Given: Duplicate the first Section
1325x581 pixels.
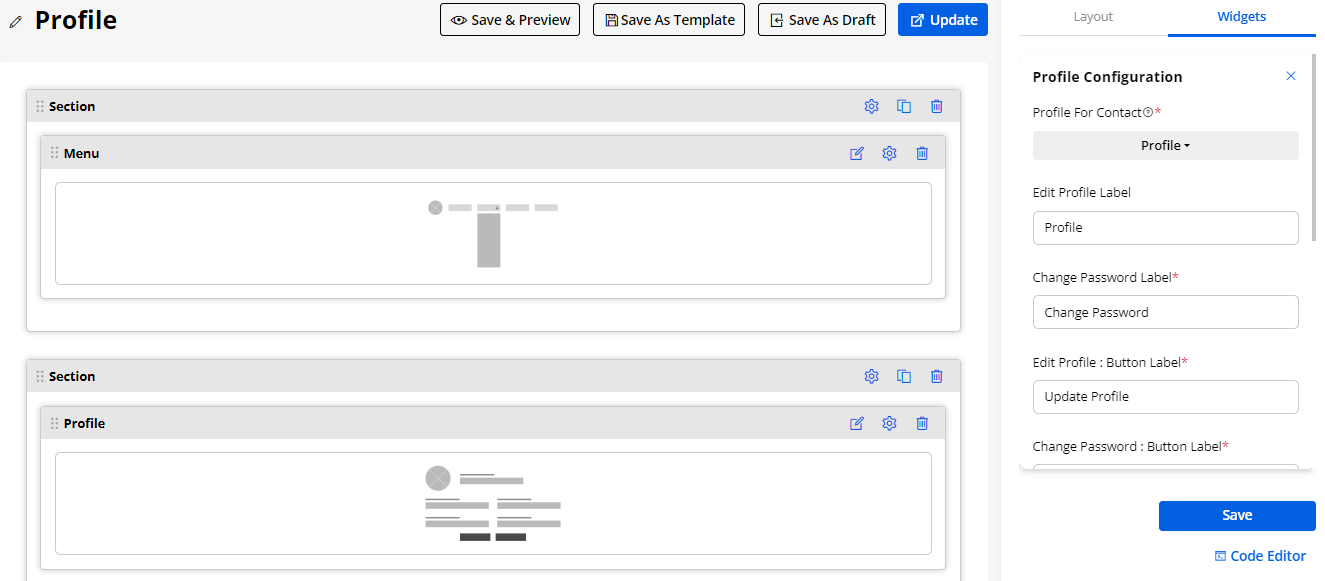Looking at the screenshot, I should [904, 106].
